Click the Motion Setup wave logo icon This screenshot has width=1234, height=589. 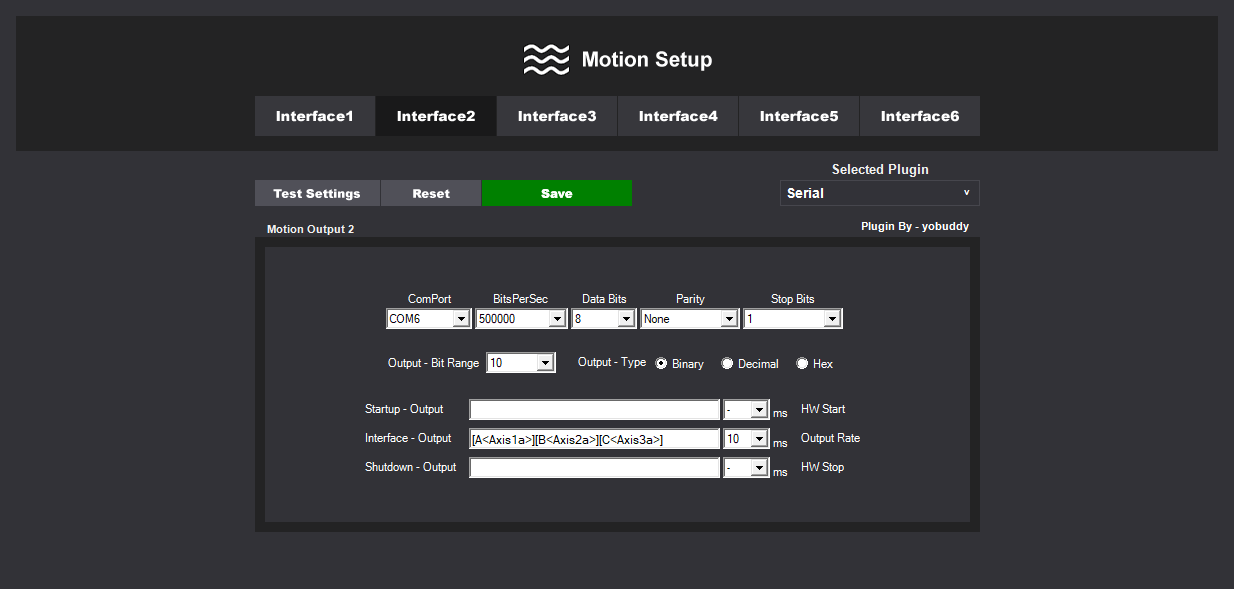pyautogui.click(x=546, y=60)
